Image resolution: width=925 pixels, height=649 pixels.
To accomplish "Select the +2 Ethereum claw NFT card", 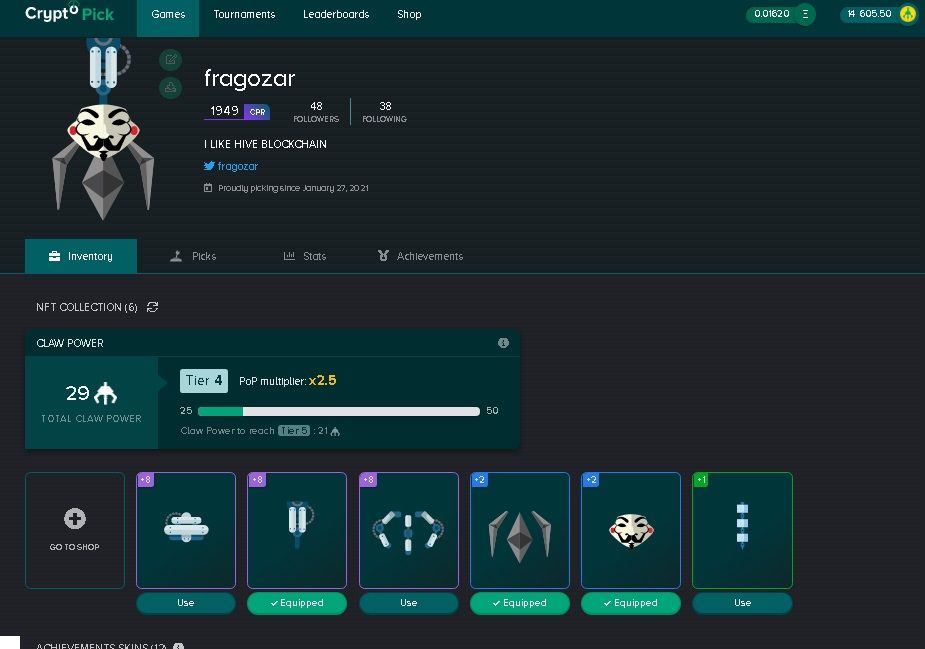I will click(520, 530).
